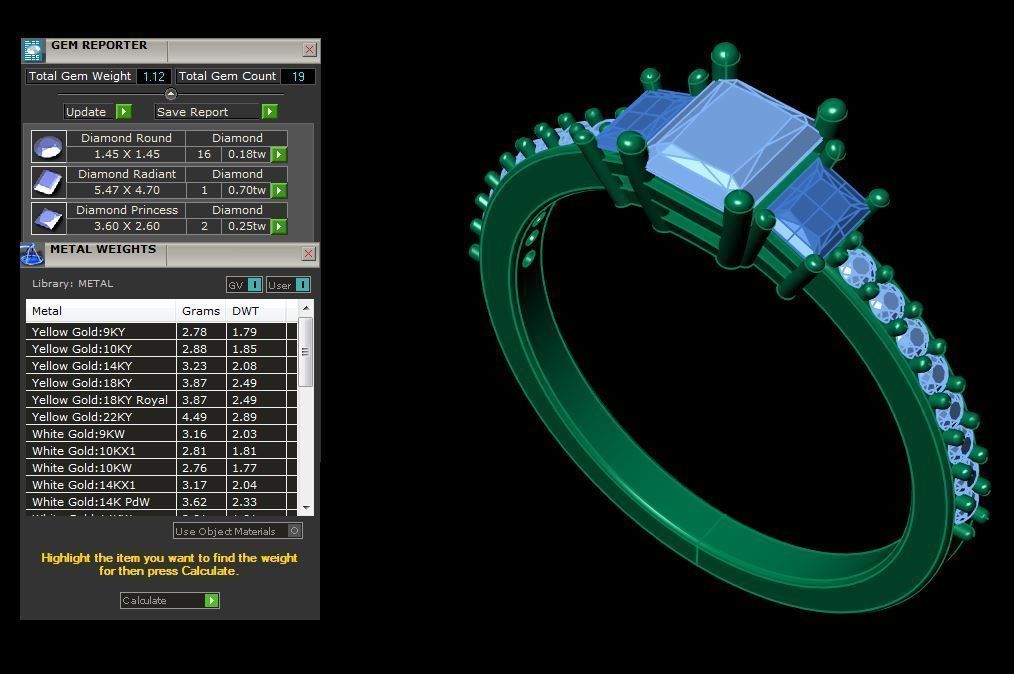The height and width of the screenshot is (674, 1014).
Task: Click the Library: METAL label
Action: tap(72, 283)
